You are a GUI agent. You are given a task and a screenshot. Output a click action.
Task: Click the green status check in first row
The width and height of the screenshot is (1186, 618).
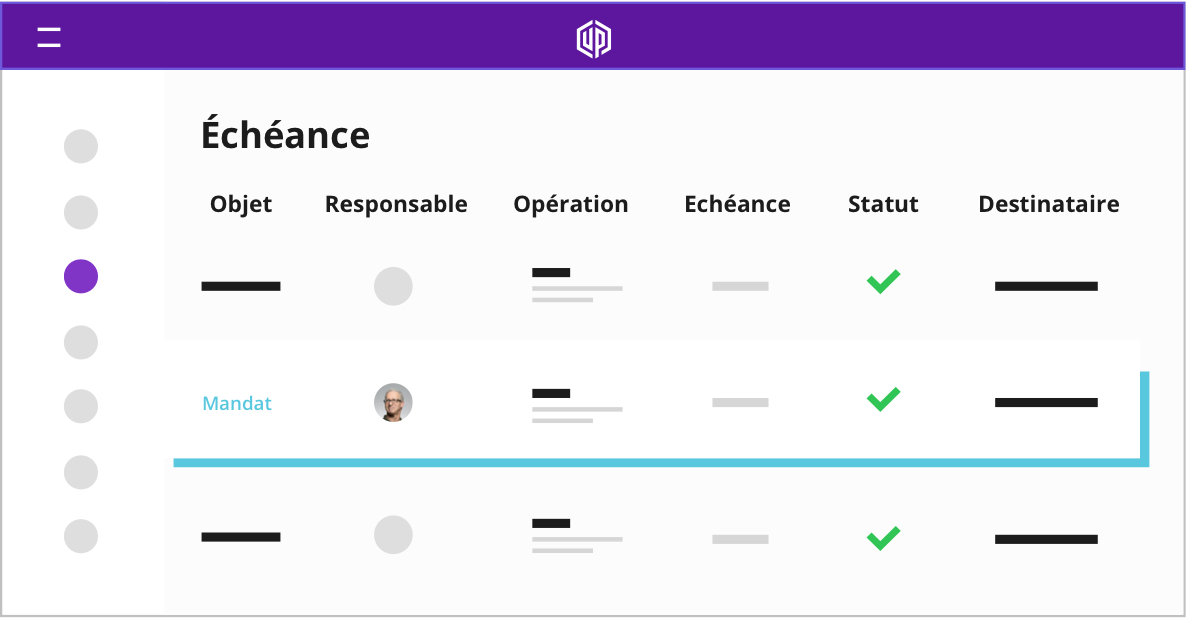click(883, 281)
